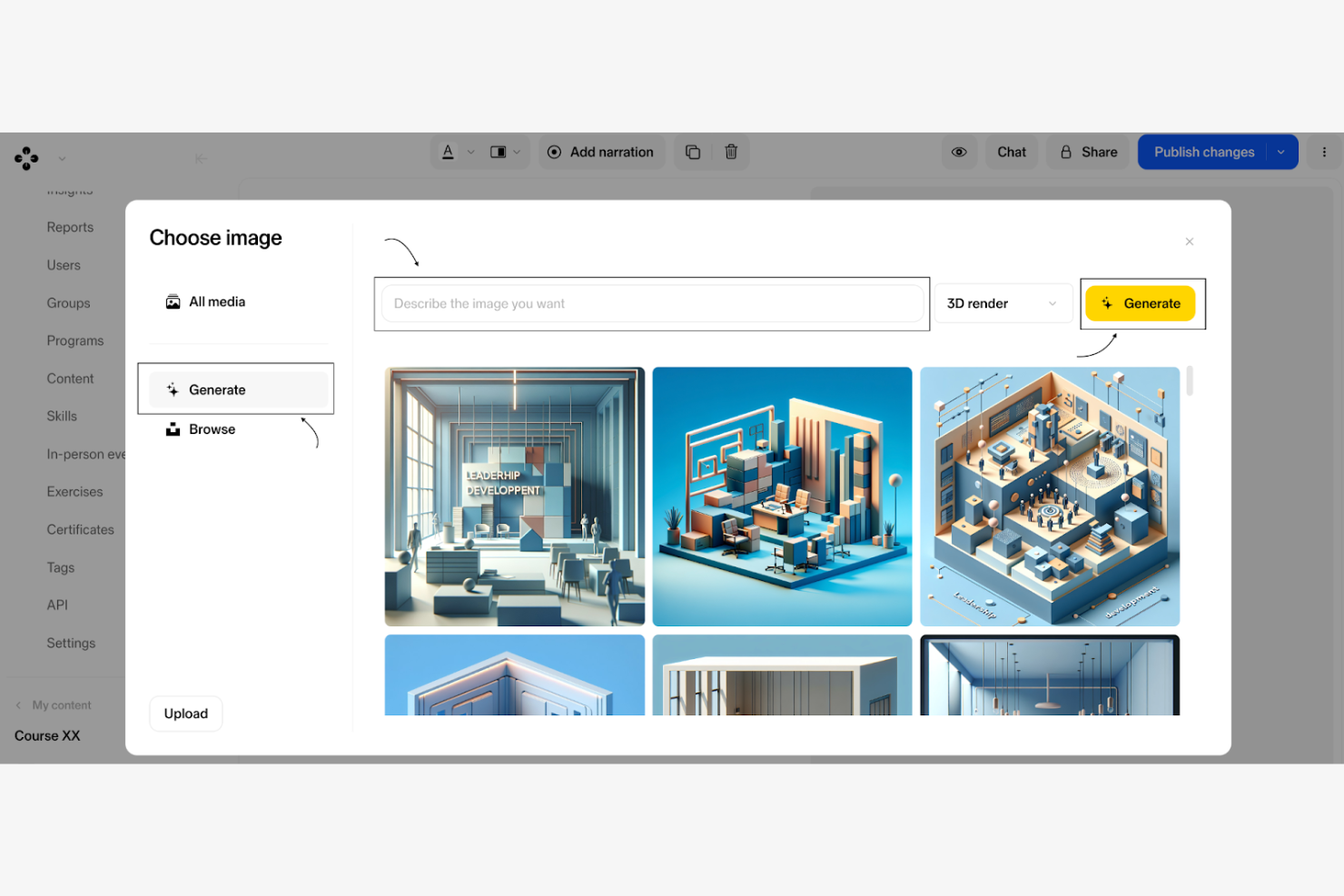Expand the Publish changes dropdown arrow
The width and height of the screenshot is (1344, 896).
click(x=1281, y=153)
